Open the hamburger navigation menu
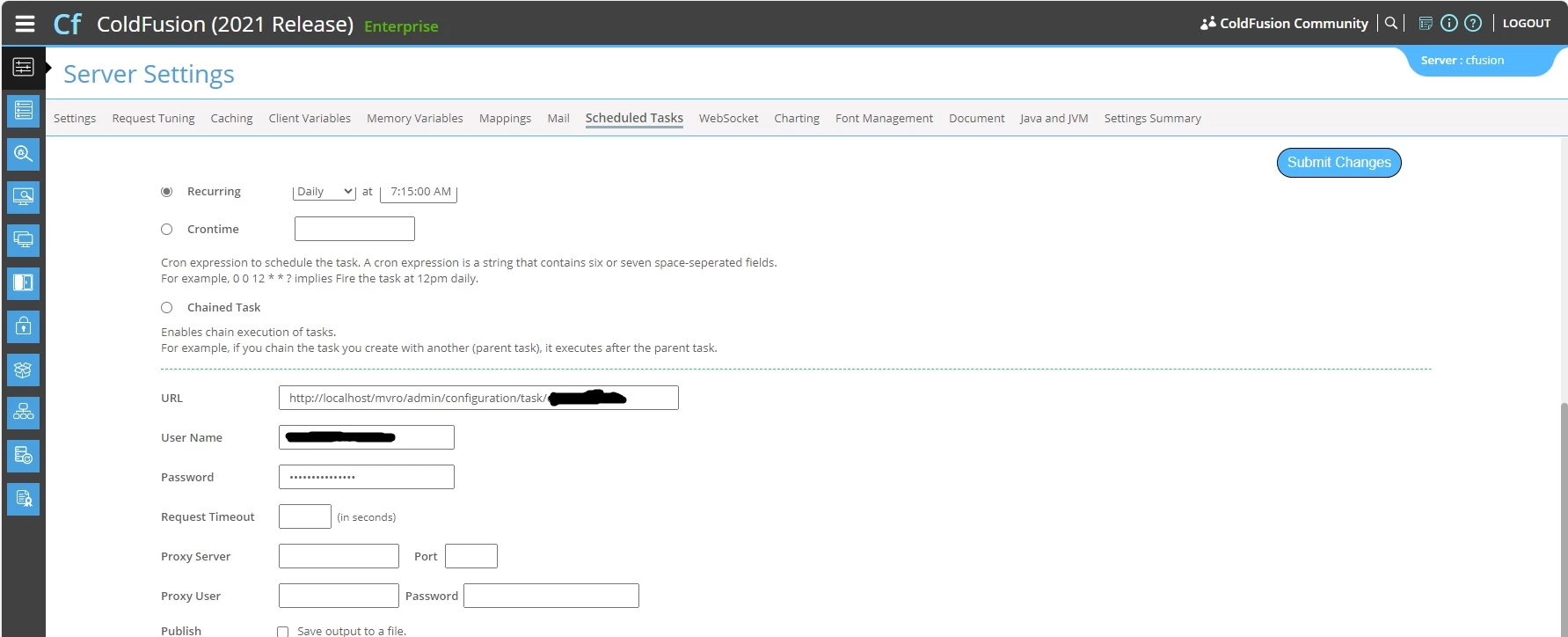This screenshot has height=637, width=1568. pos(26,24)
